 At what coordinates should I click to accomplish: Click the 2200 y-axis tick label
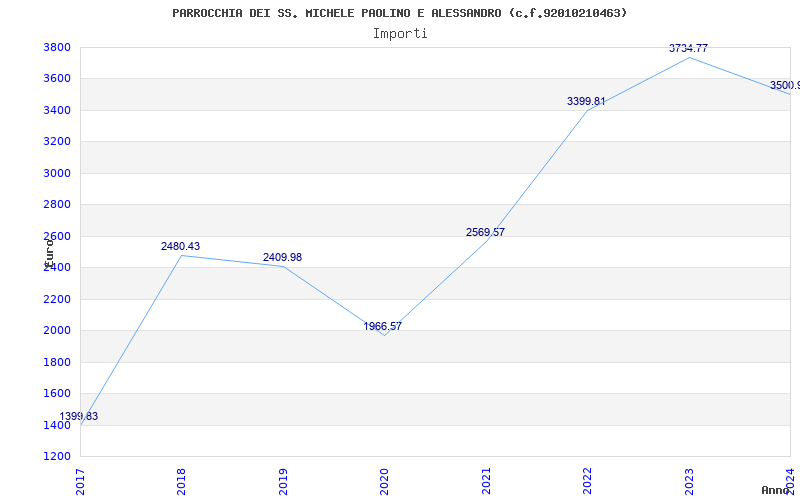click(x=57, y=299)
